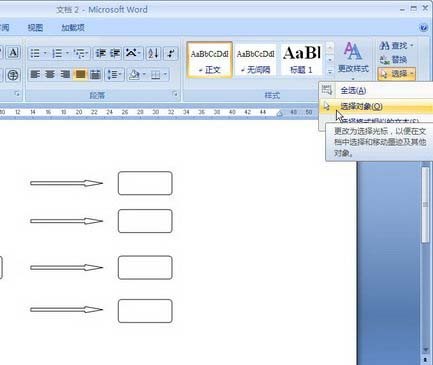This screenshot has height=365, width=433.
Task: Click the sort icon in paragraph group
Action: pyautogui.click(x=153, y=53)
